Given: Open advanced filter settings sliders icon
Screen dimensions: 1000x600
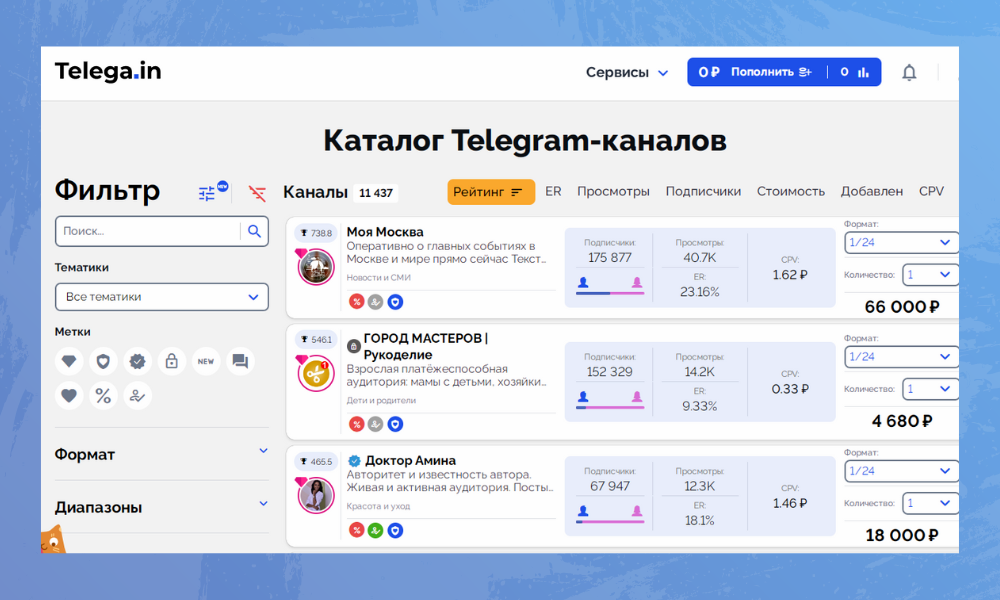Looking at the screenshot, I should point(208,193).
